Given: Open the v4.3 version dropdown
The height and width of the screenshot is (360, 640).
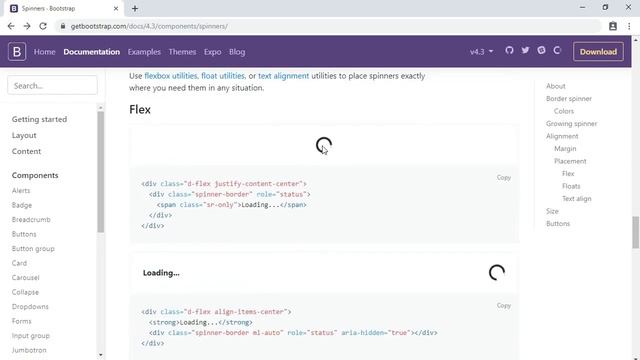Looking at the screenshot, I should coord(481,52).
